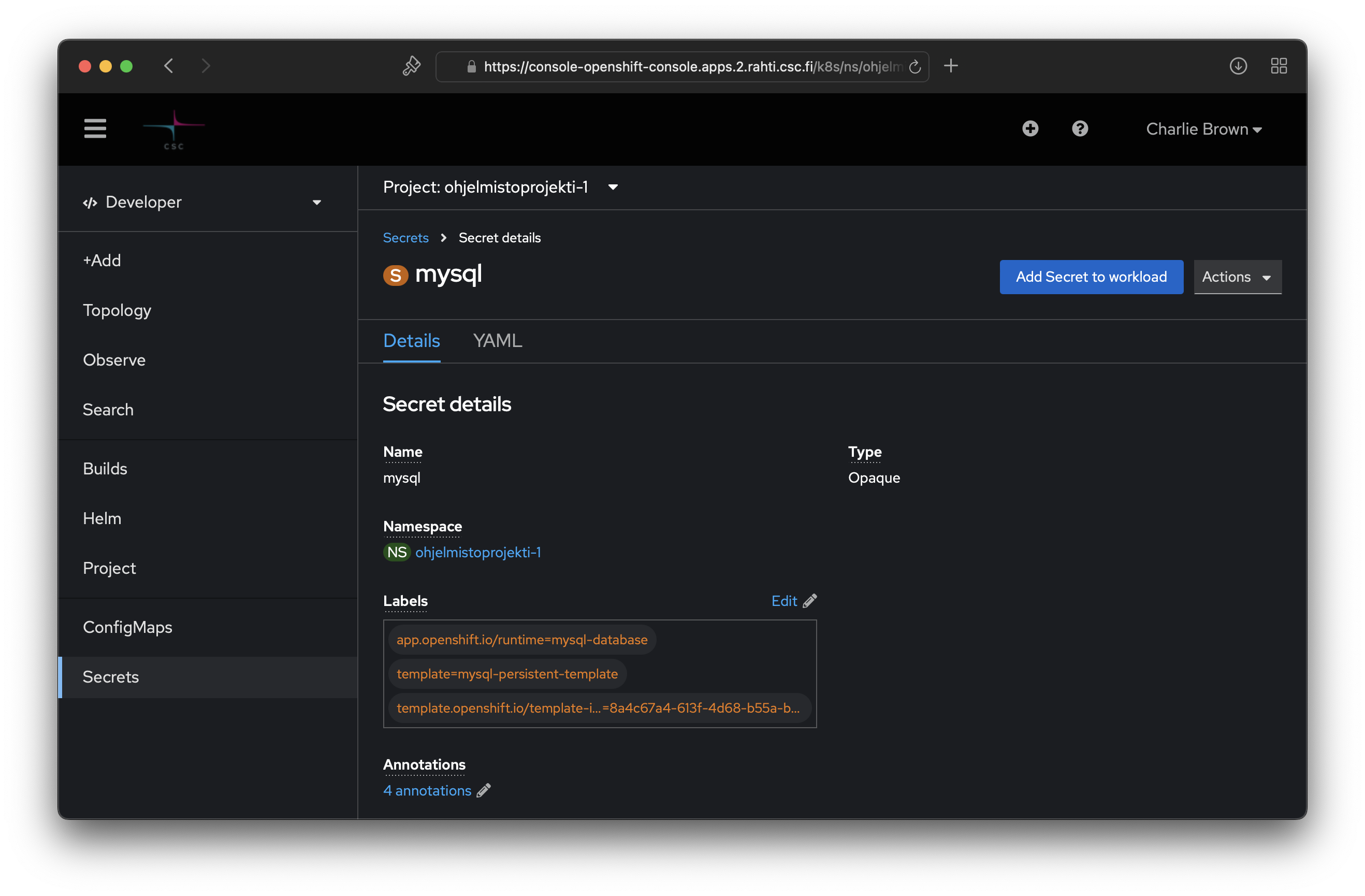Viewport: 1365px width, 896px height.
Task: Click Add Secret to workload button
Action: click(1091, 277)
